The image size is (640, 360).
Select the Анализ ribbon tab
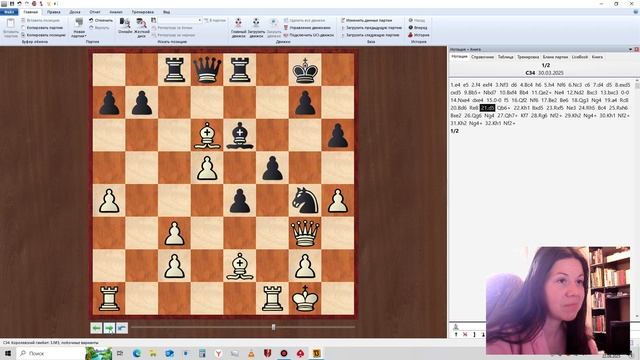(x=116, y=12)
